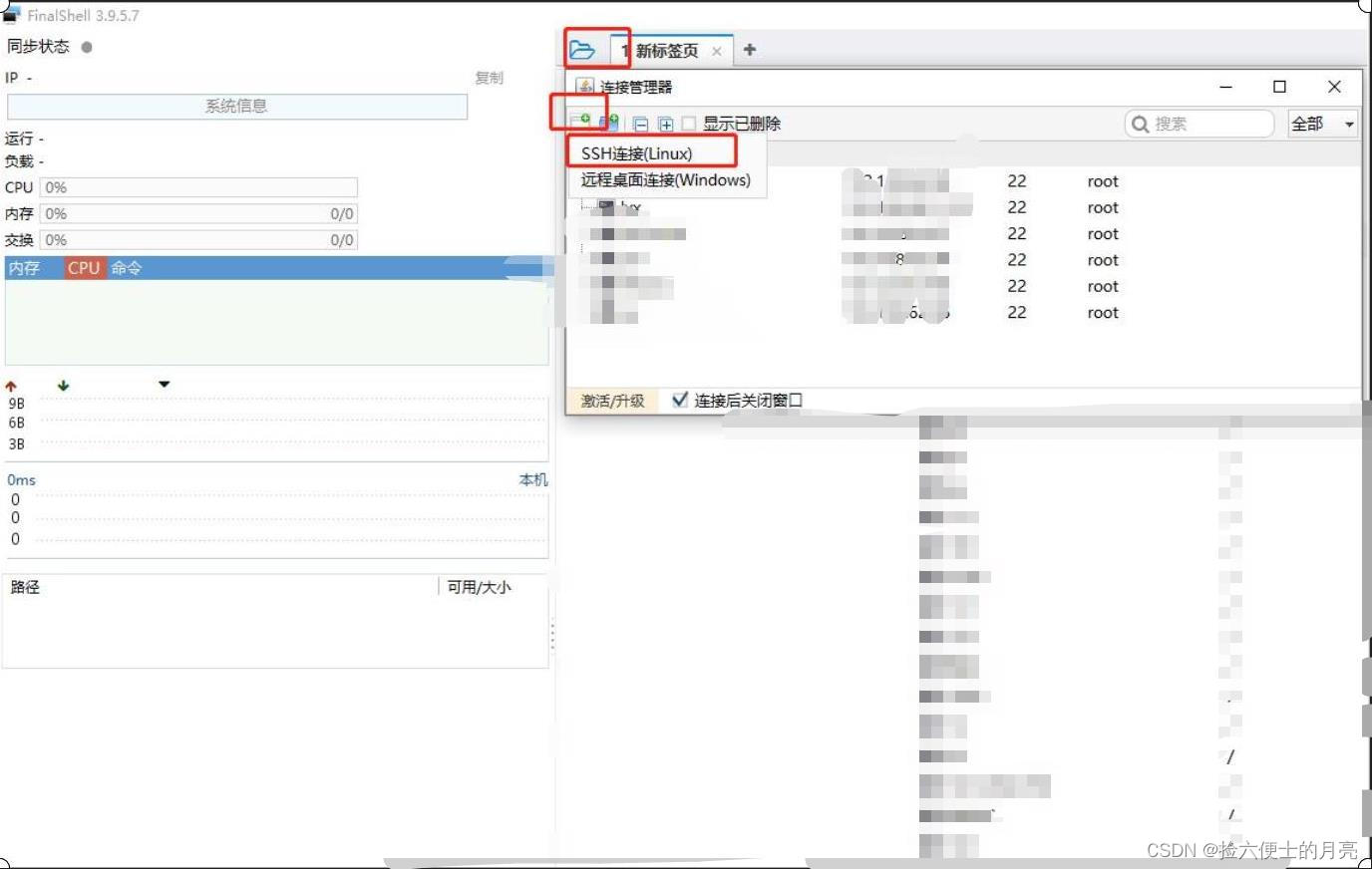Sort processes by 内存 column
This screenshot has height=869, width=1372.
click(x=24, y=268)
